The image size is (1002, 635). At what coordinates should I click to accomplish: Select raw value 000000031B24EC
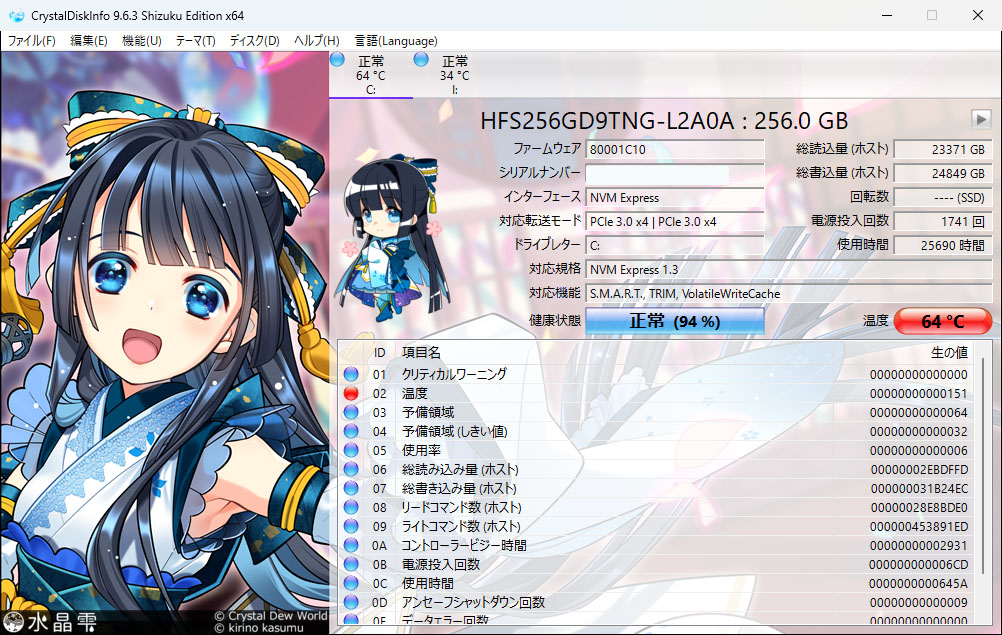tap(919, 489)
